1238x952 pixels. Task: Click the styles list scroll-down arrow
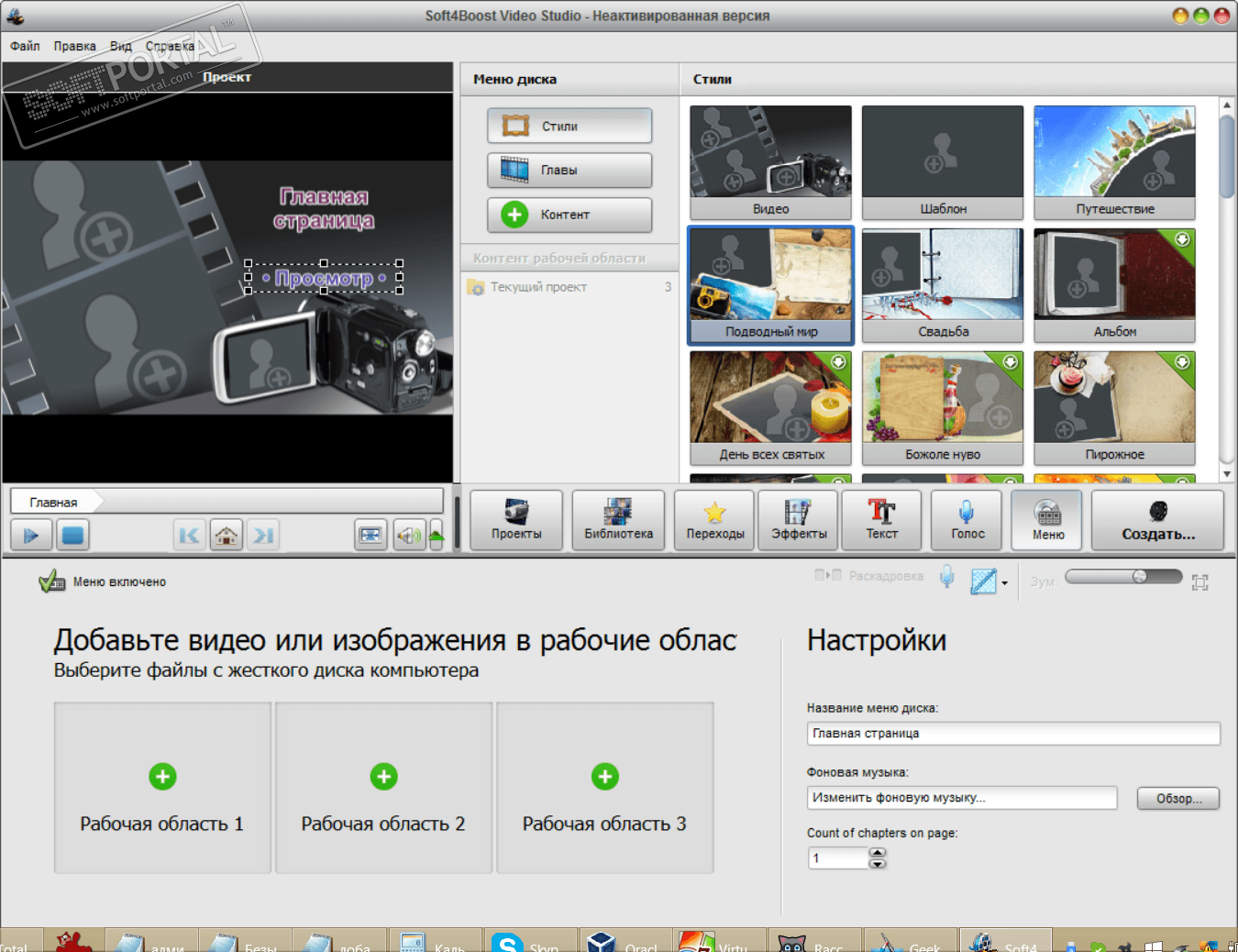1227,474
